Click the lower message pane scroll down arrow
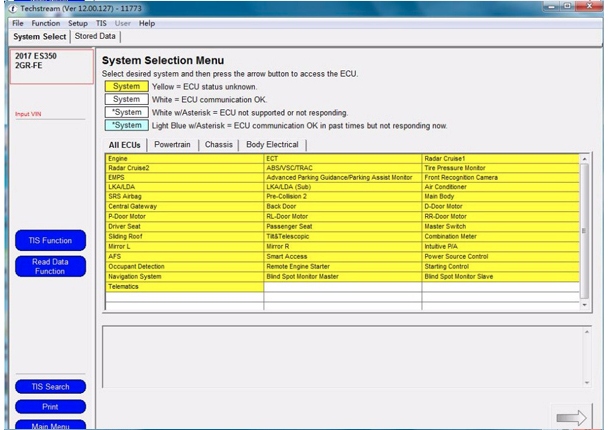This screenshot has height=430, width=614. (x=587, y=383)
